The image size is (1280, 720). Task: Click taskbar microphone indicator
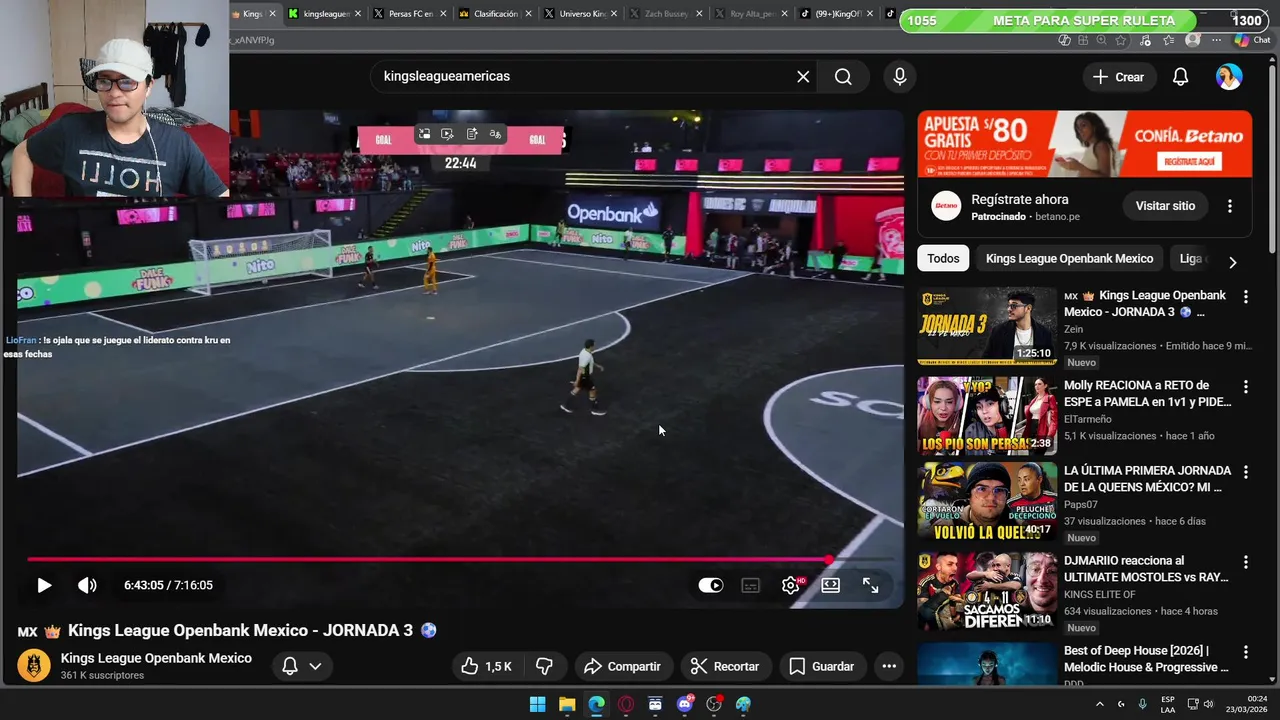click(x=1142, y=704)
